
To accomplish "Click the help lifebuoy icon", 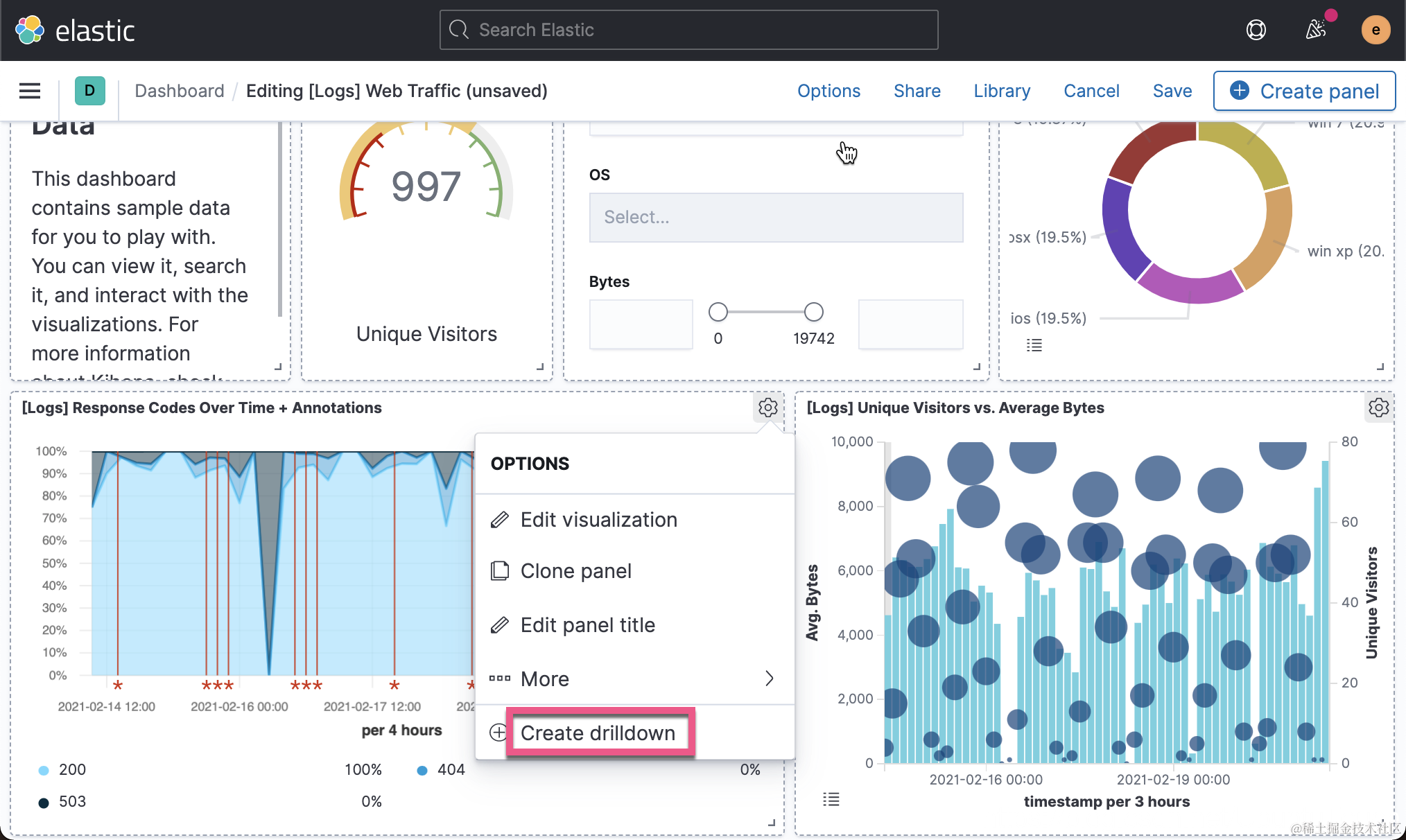I will [1256, 30].
